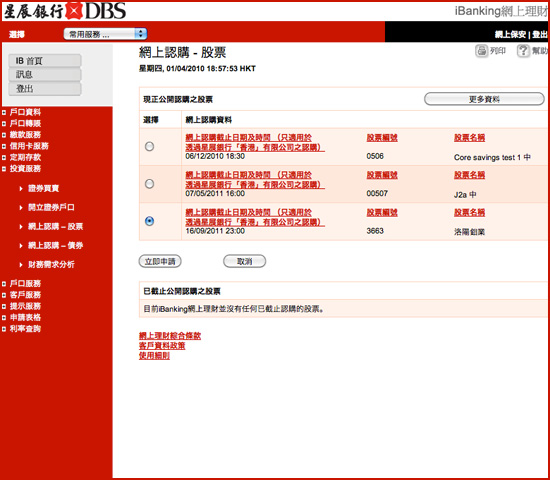Open 證券買賣 submenu item
The image size is (550, 480).
click(x=43, y=188)
